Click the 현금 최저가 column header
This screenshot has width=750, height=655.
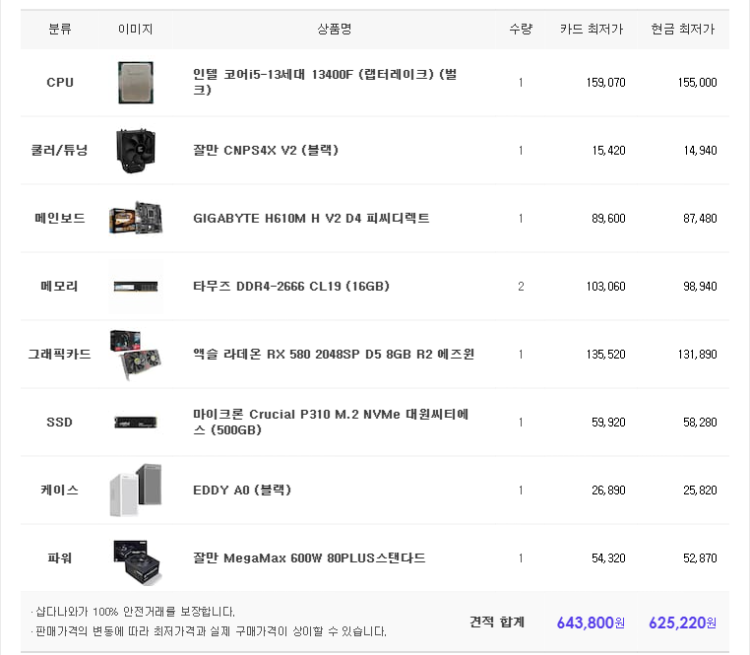point(683,29)
